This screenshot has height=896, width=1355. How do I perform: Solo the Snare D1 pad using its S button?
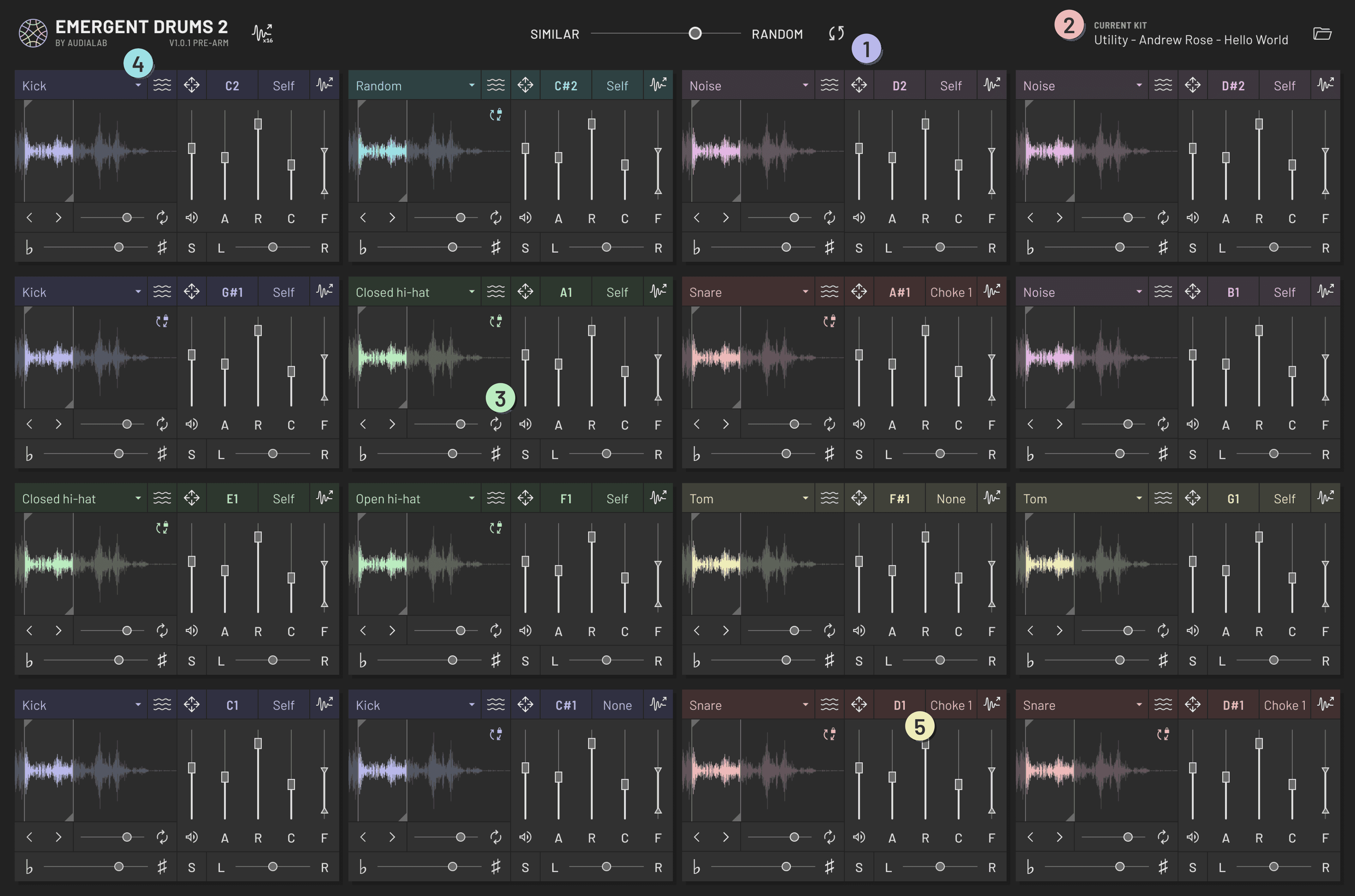[859, 867]
